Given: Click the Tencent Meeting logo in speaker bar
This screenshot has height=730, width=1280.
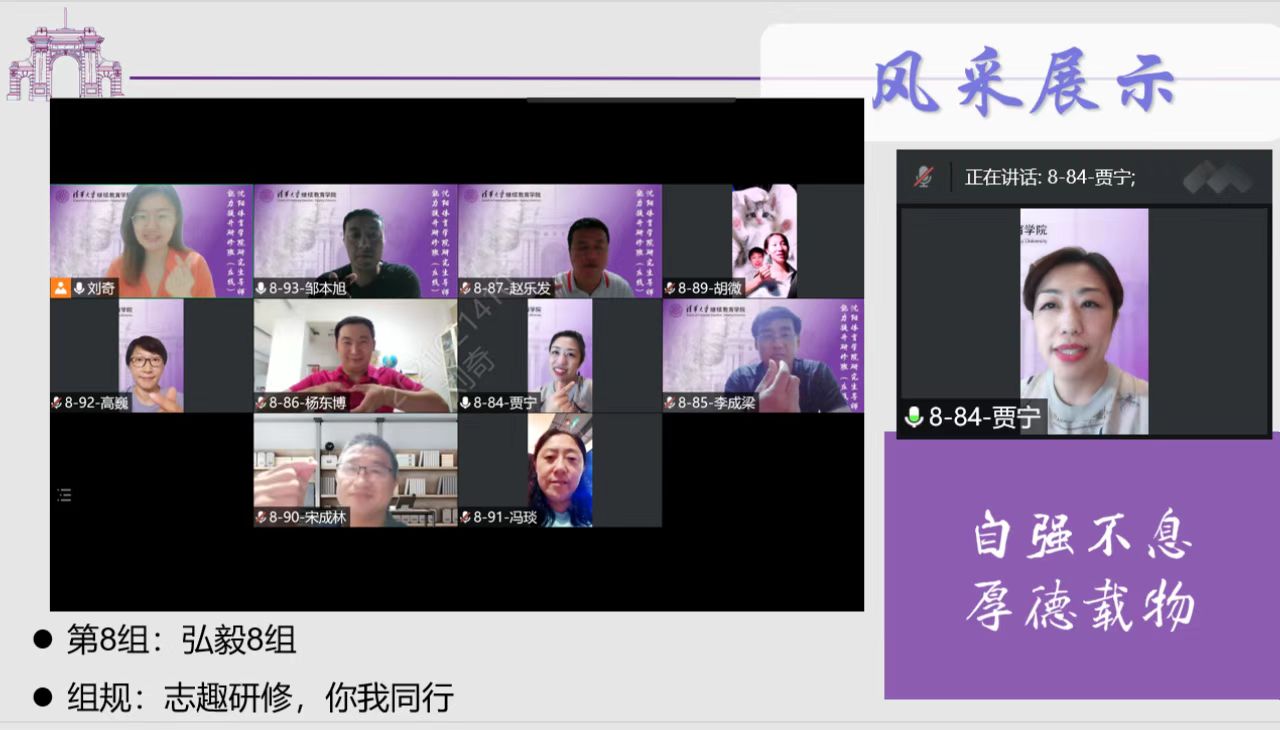Looking at the screenshot, I should (1216, 177).
